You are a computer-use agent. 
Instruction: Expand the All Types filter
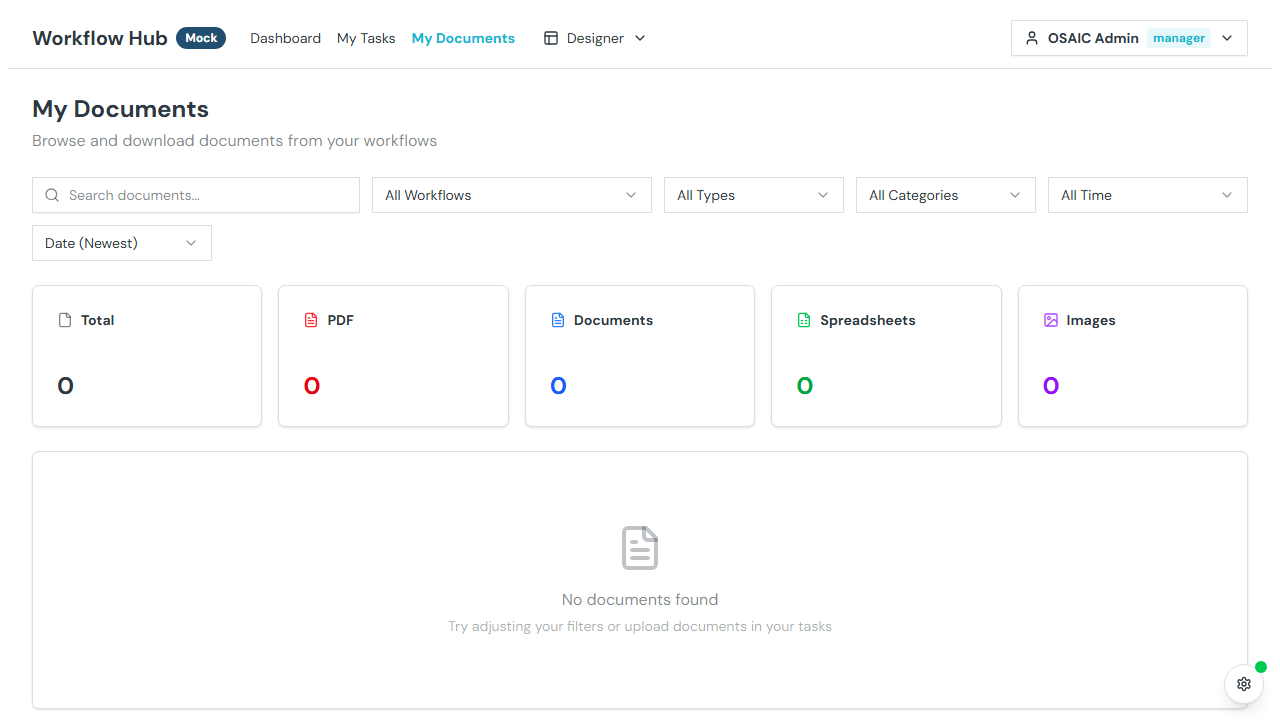coord(753,195)
